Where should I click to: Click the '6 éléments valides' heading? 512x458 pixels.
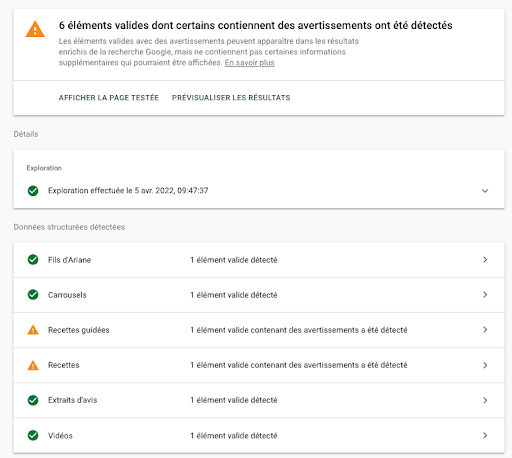click(256, 25)
